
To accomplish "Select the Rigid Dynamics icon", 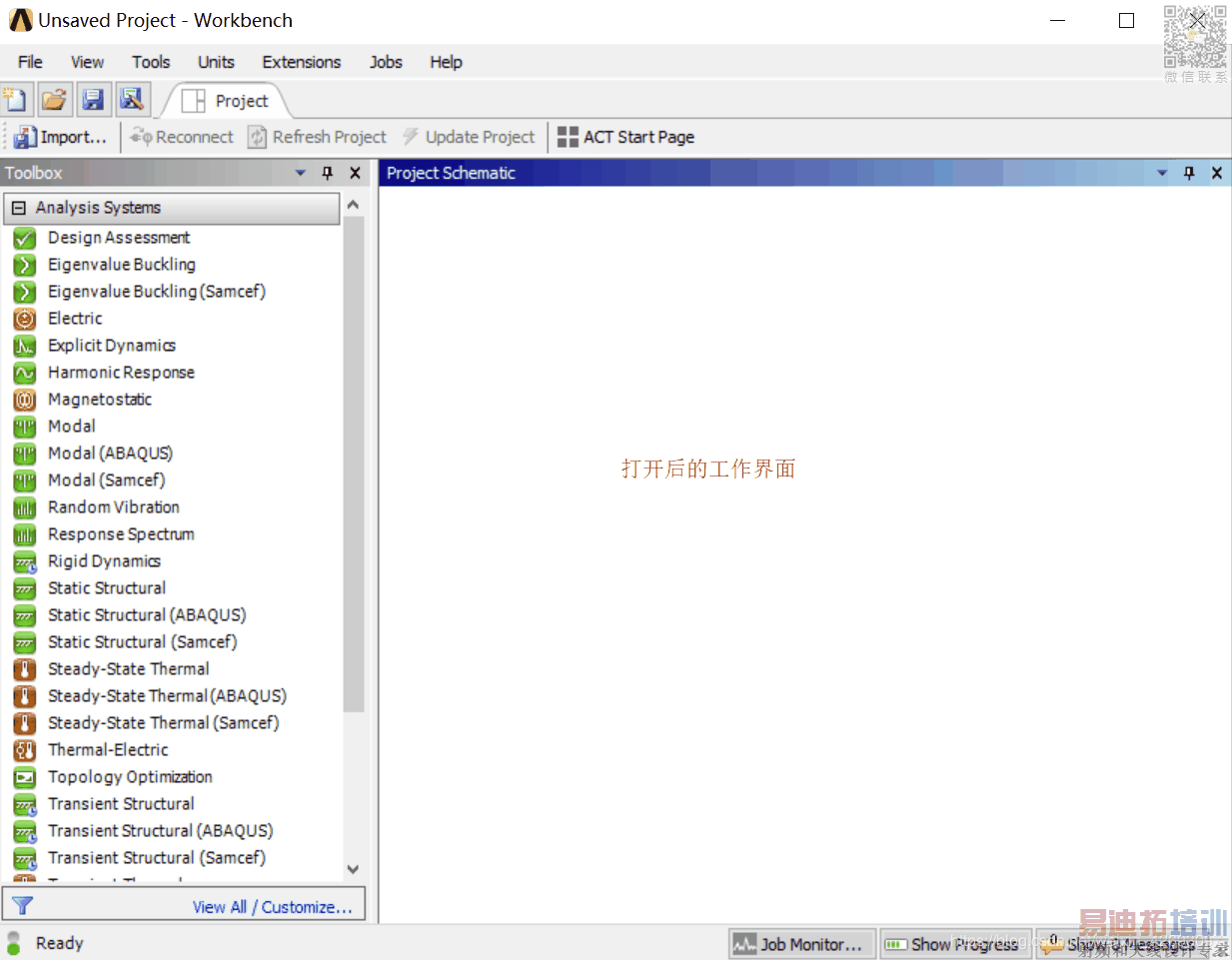I will point(25,561).
